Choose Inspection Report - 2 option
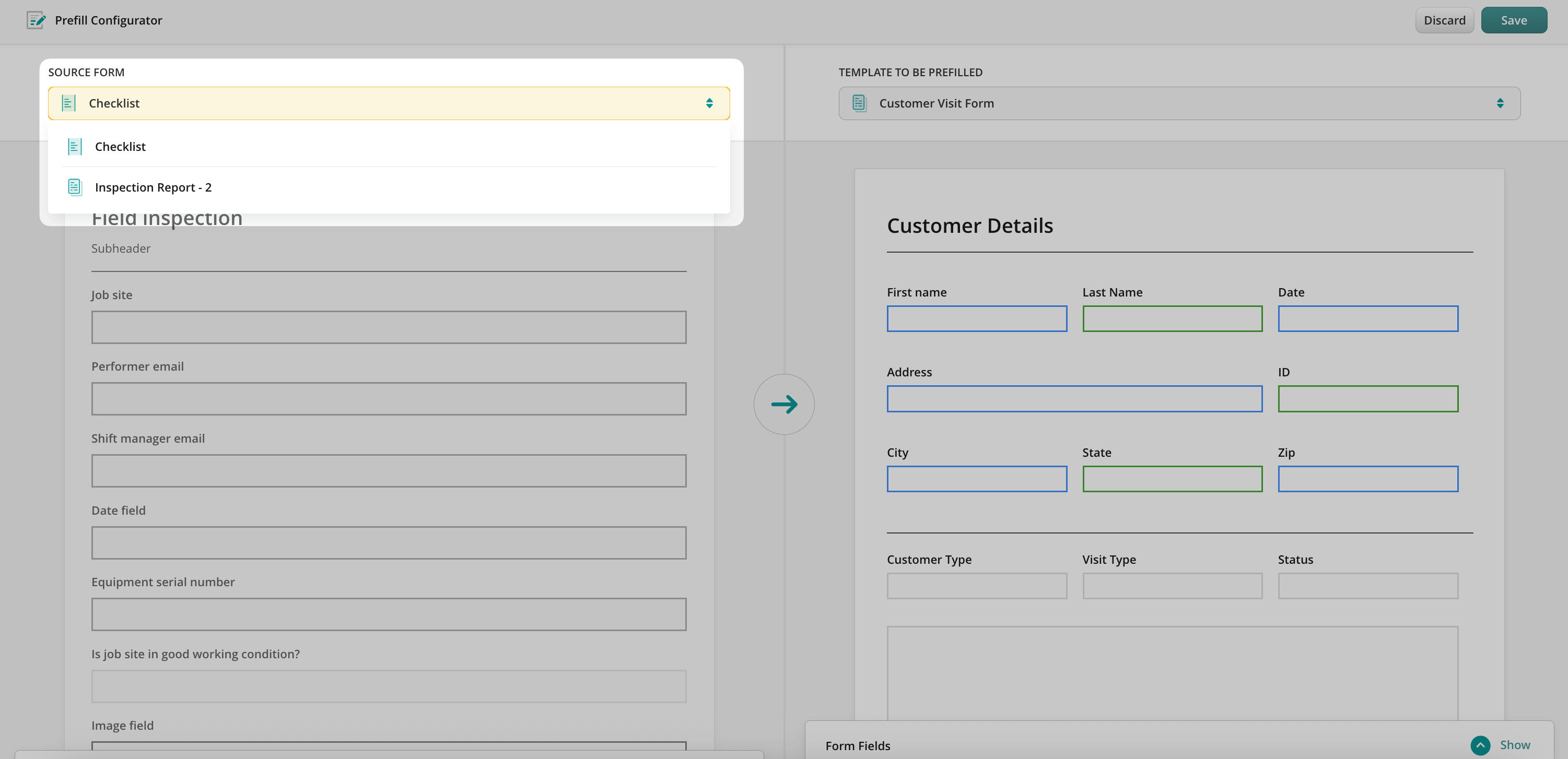Viewport: 1568px width, 759px height. point(154,187)
